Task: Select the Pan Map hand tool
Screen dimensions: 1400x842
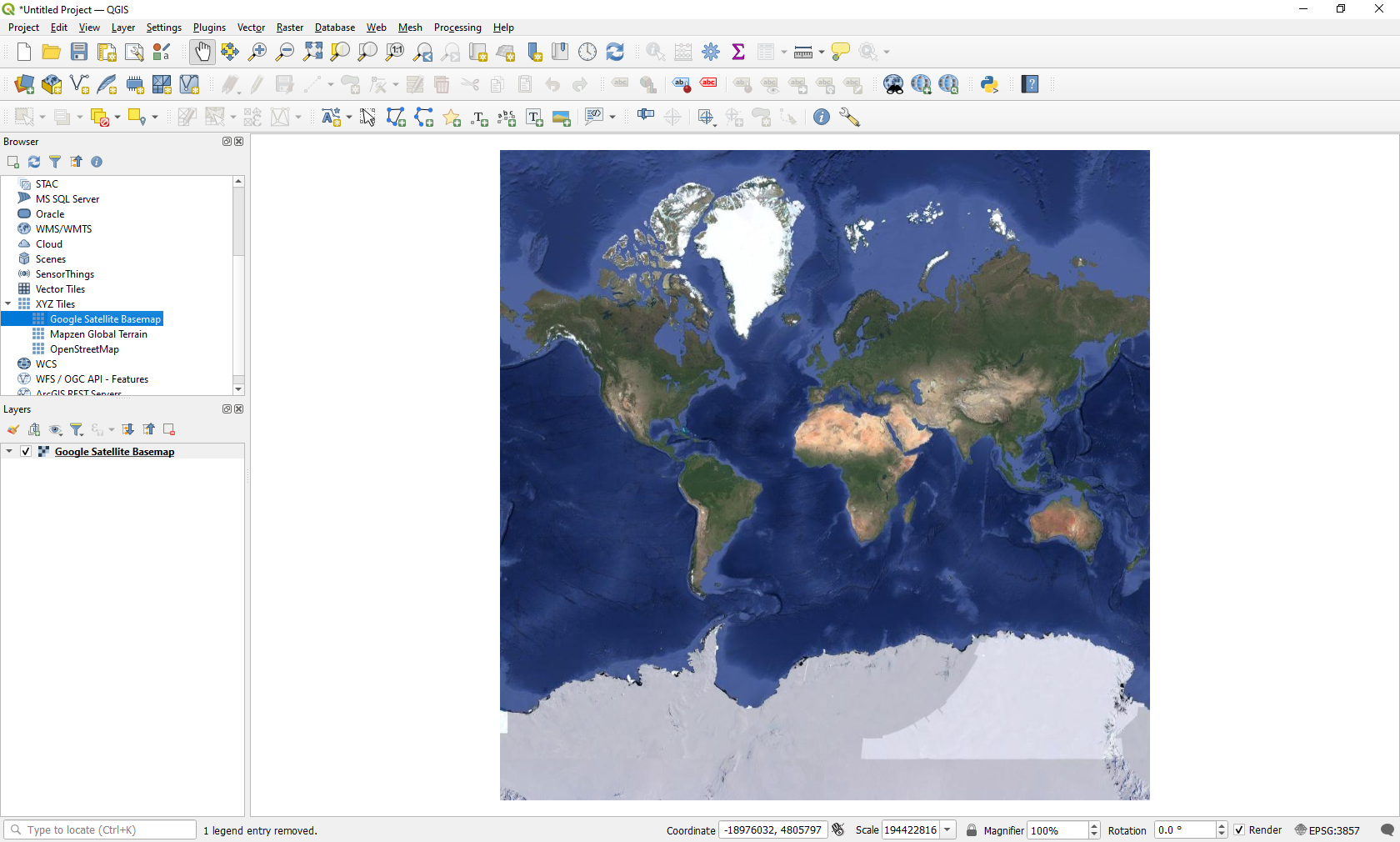Action: (202, 52)
